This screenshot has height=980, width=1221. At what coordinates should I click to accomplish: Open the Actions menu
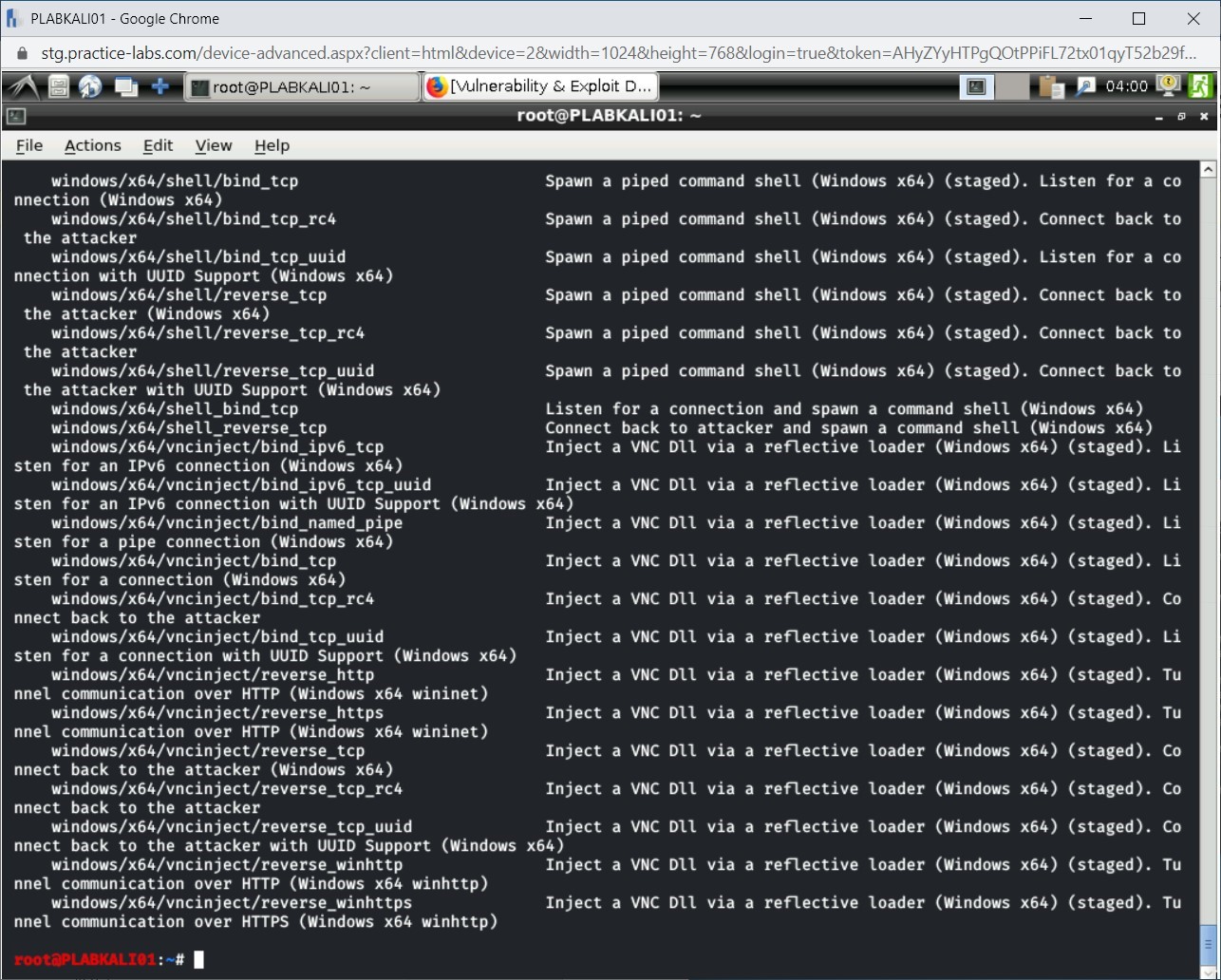(x=92, y=145)
